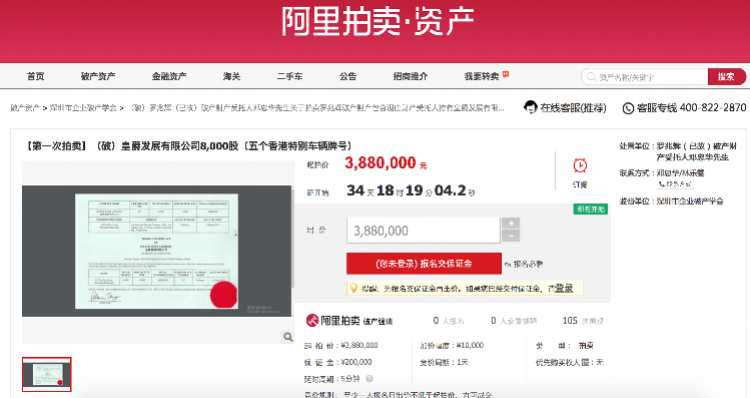This screenshot has width=750, height=398.
Task: Open the 二手车 navigation item
Action: click(290, 76)
